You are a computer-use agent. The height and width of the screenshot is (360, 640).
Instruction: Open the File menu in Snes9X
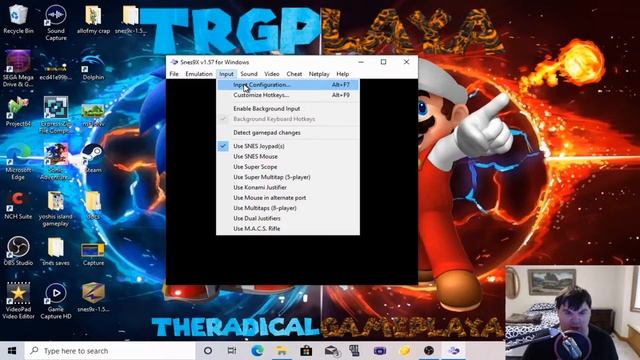click(174, 74)
